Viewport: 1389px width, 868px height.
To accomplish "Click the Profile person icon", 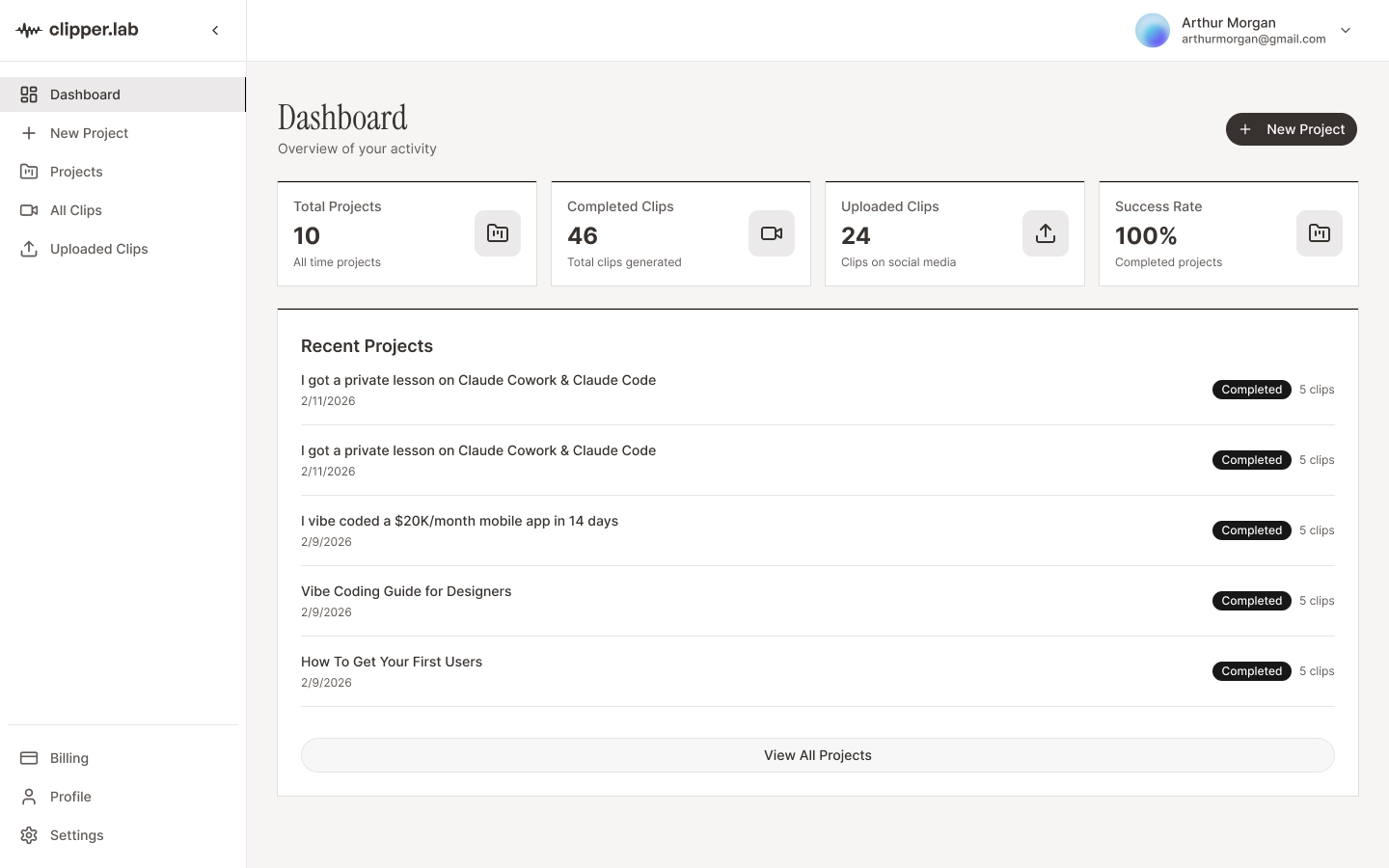I will (x=28, y=796).
